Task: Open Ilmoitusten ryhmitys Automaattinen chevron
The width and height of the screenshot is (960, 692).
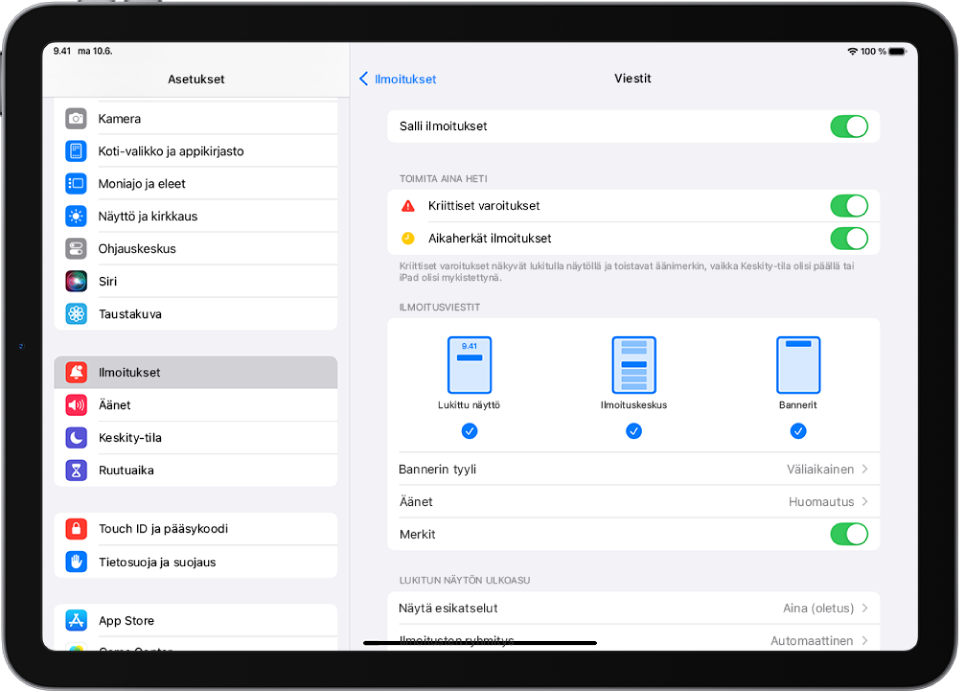Action: click(x=864, y=641)
